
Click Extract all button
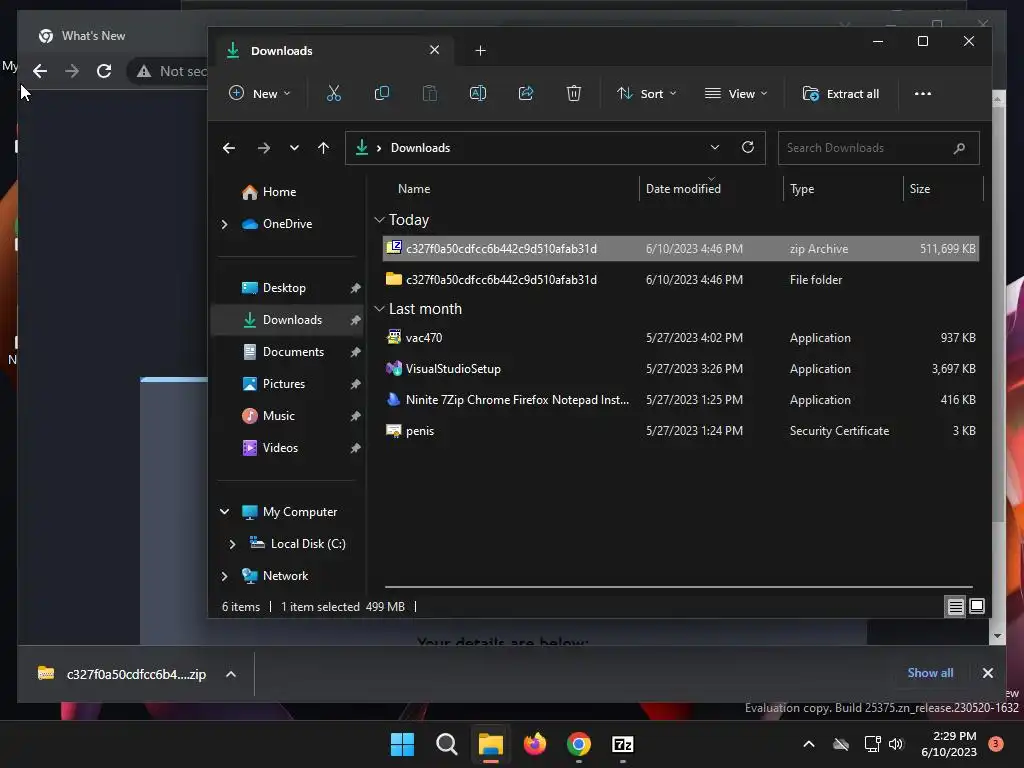(840, 93)
